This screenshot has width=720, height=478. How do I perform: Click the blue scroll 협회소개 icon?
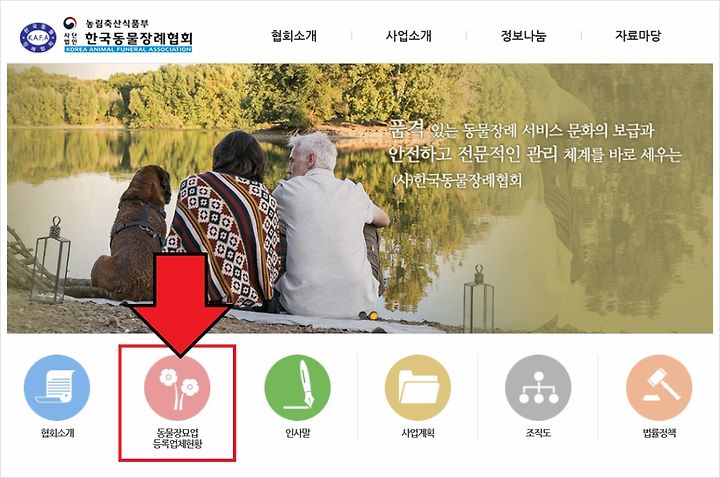(57, 387)
